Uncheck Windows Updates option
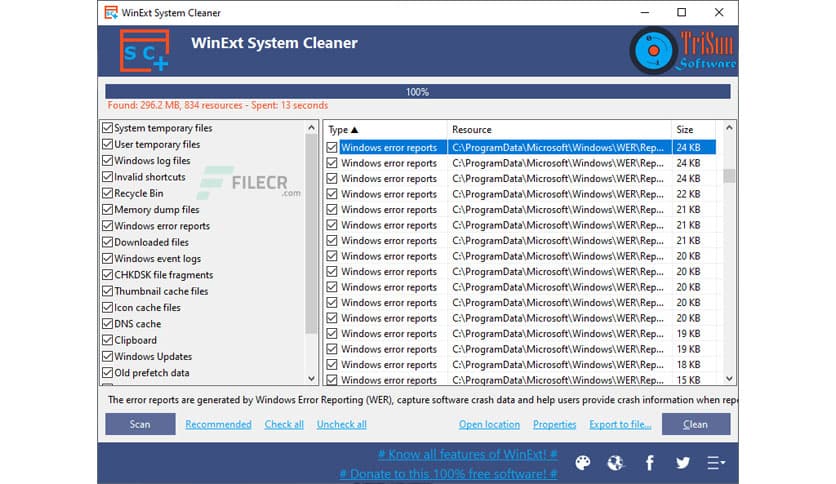The width and height of the screenshot is (836, 484). coord(108,357)
